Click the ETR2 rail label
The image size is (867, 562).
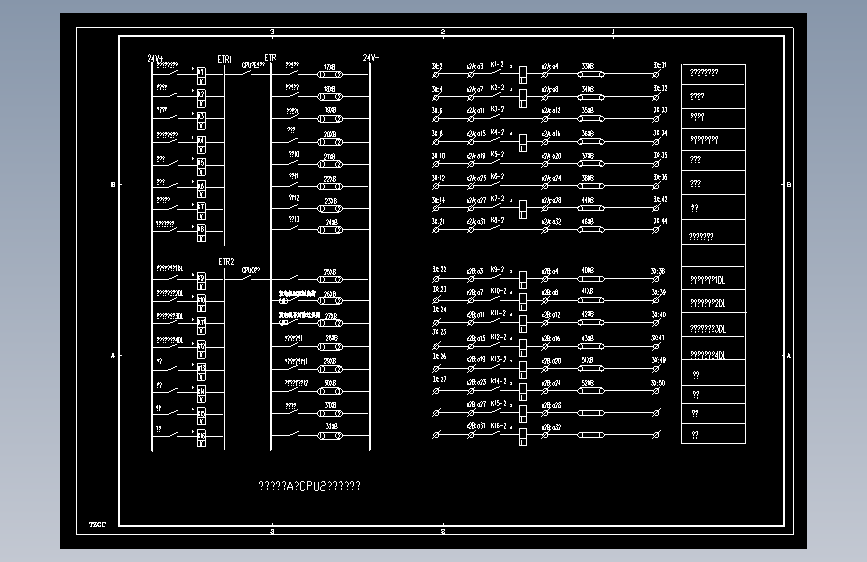[x=226, y=262]
